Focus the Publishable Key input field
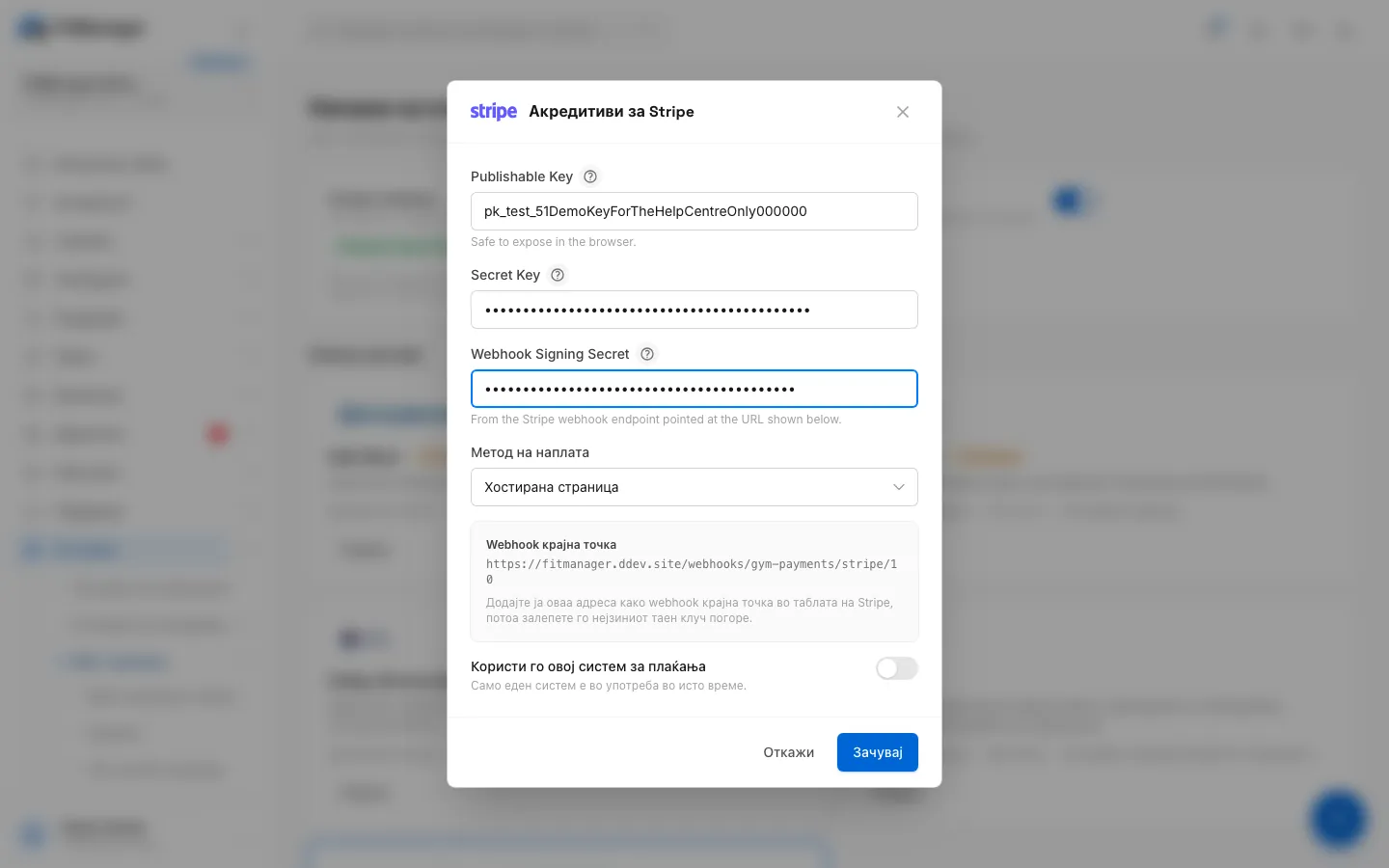This screenshot has height=868, width=1389. coord(694,211)
